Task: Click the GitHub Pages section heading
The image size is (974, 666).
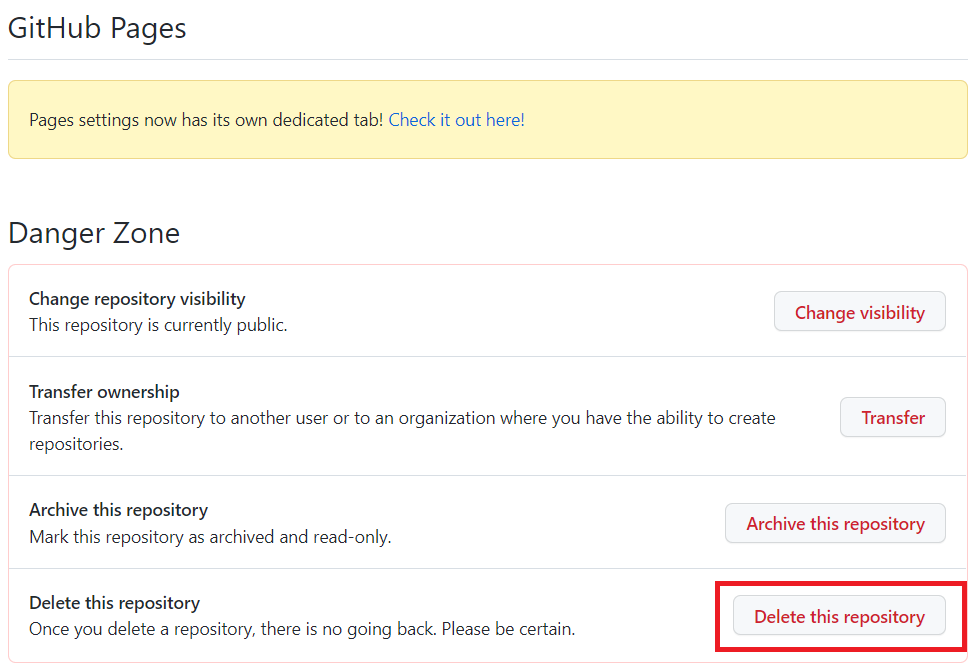Action: (x=97, y=28)
